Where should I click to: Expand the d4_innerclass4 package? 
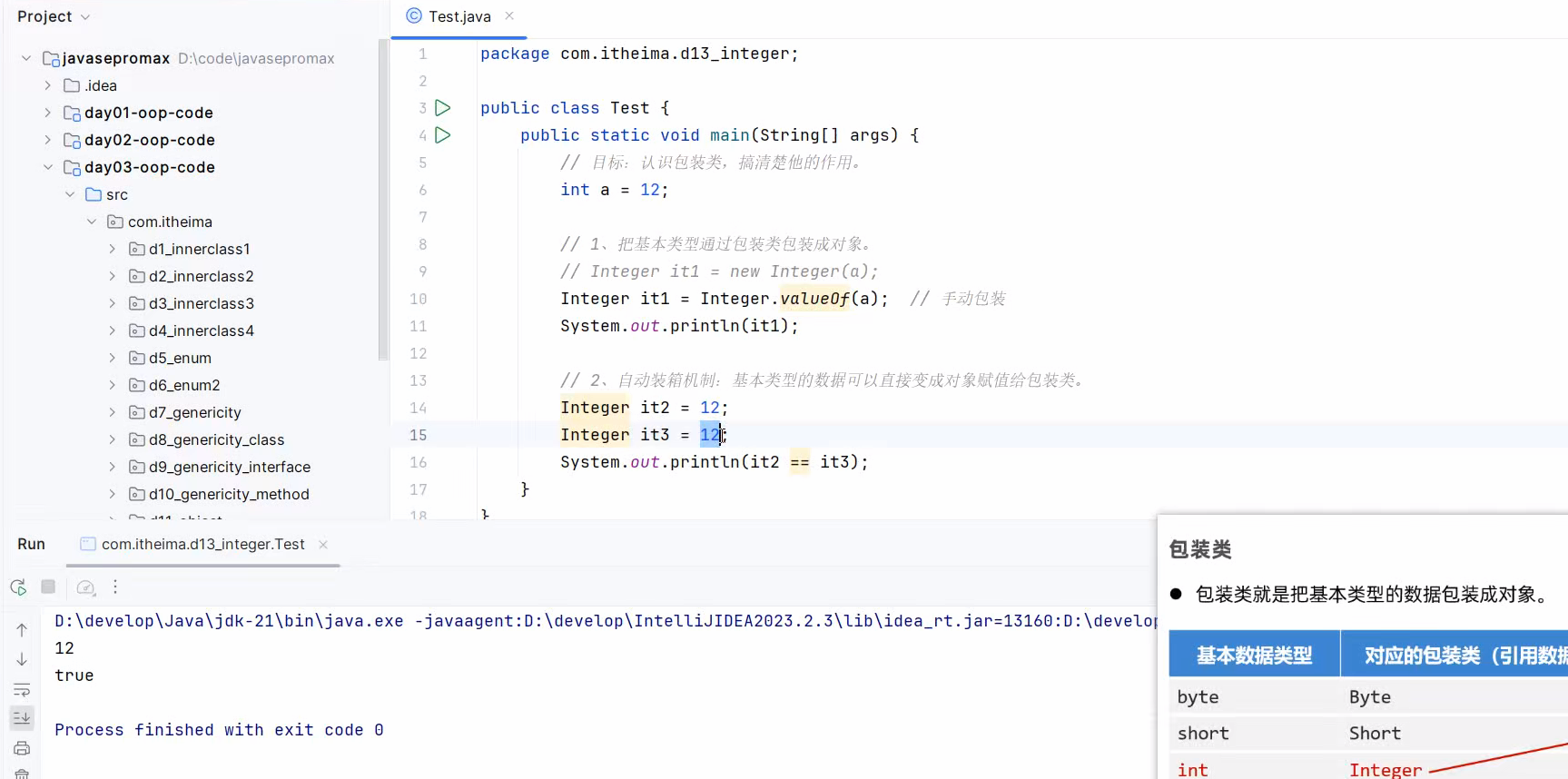[113, 330]
